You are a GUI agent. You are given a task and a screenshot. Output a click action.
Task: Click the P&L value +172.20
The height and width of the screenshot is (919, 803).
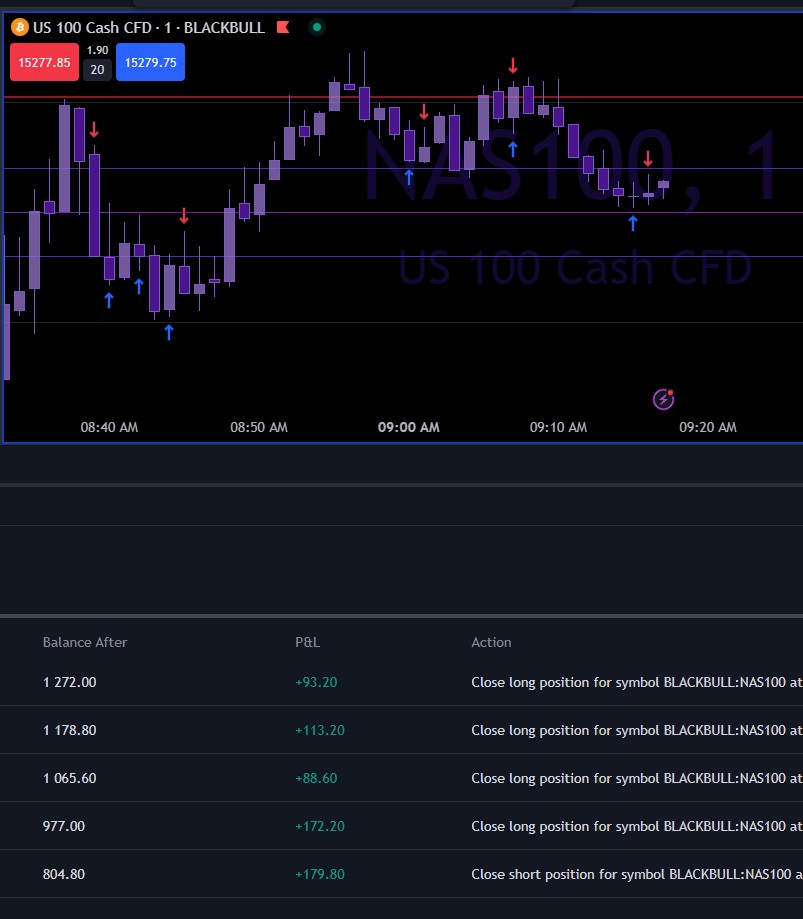[320, 826]
